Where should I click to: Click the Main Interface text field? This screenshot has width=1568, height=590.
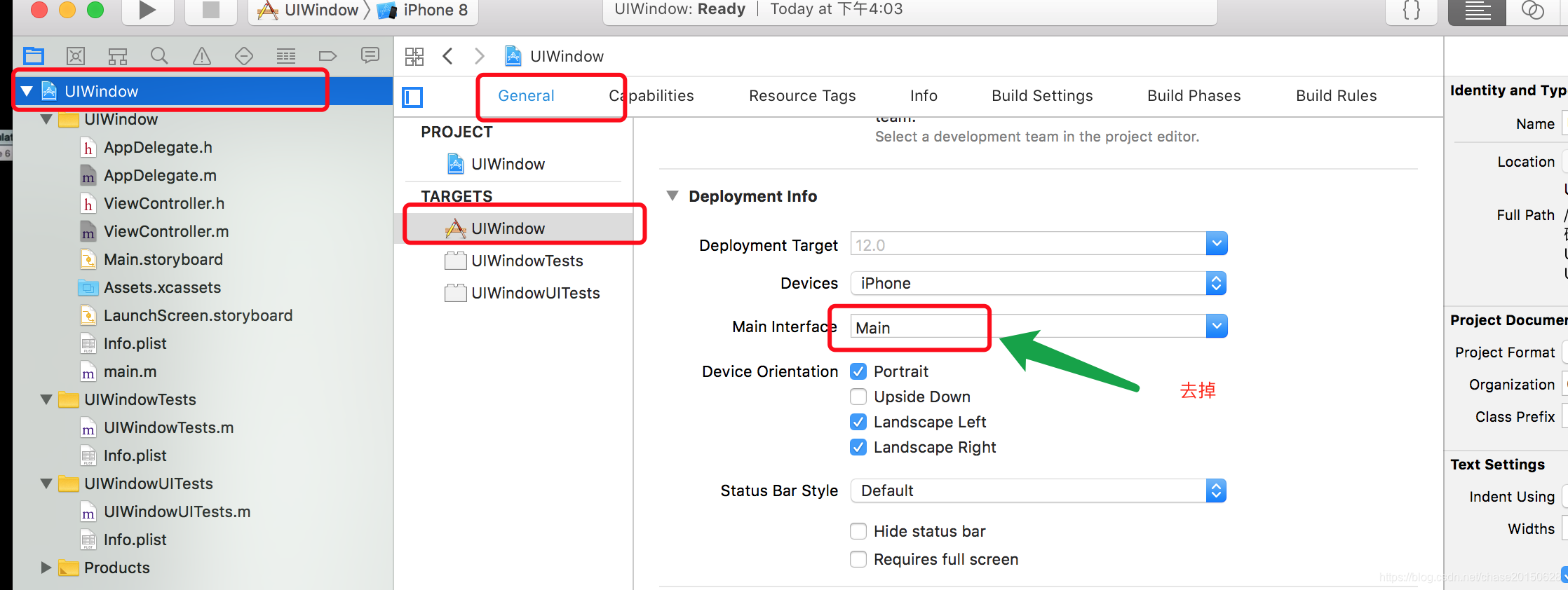[x=1029, y=327]
